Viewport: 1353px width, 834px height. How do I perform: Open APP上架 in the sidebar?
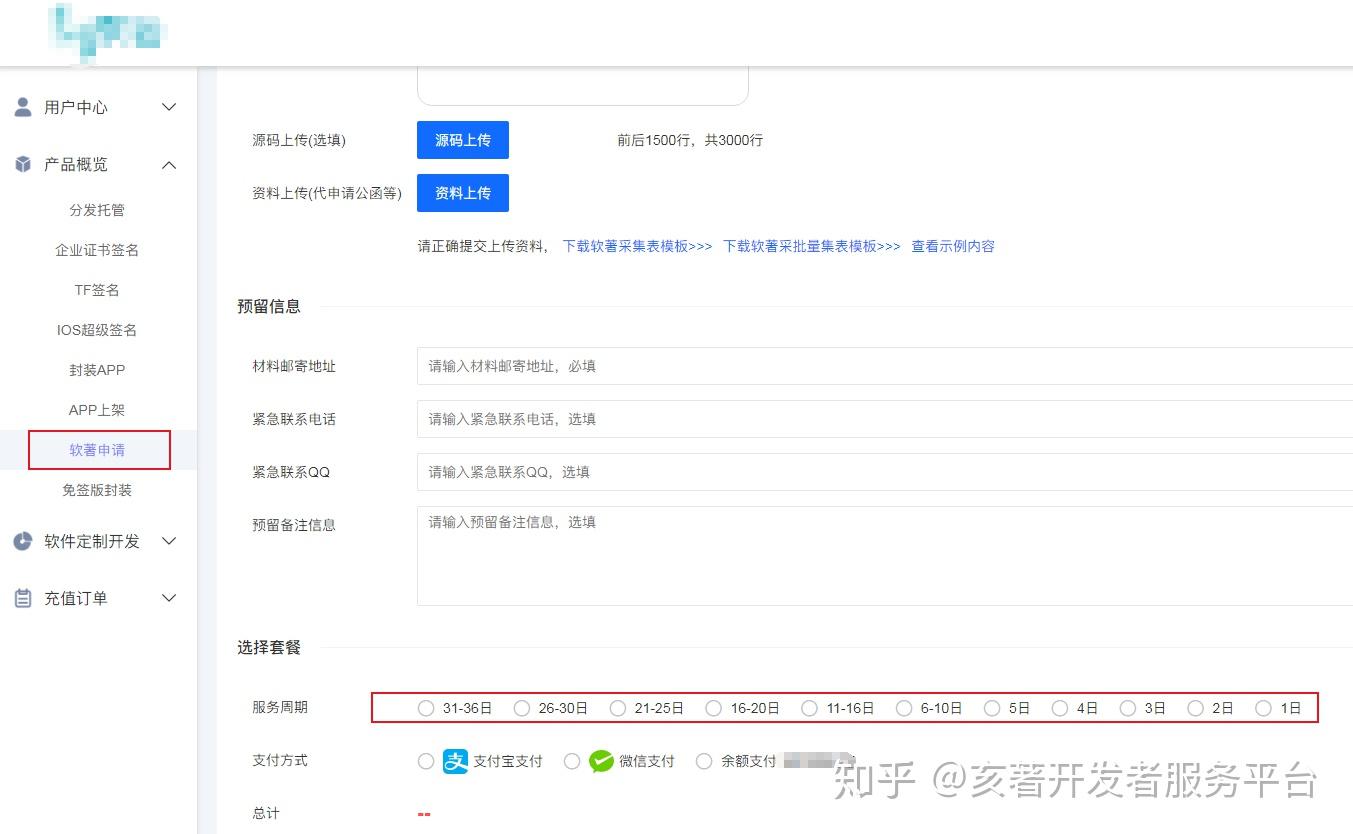(x=97, y=410)
